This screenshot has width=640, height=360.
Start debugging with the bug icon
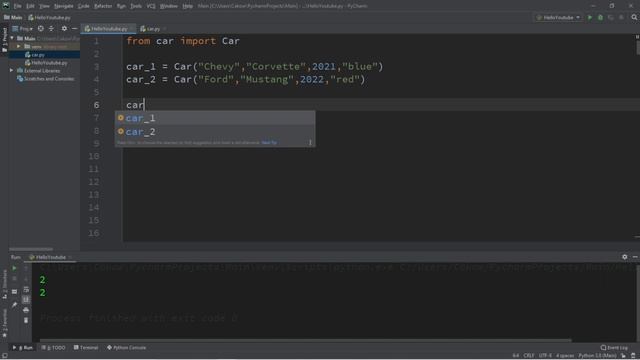(x=600, y=18)
